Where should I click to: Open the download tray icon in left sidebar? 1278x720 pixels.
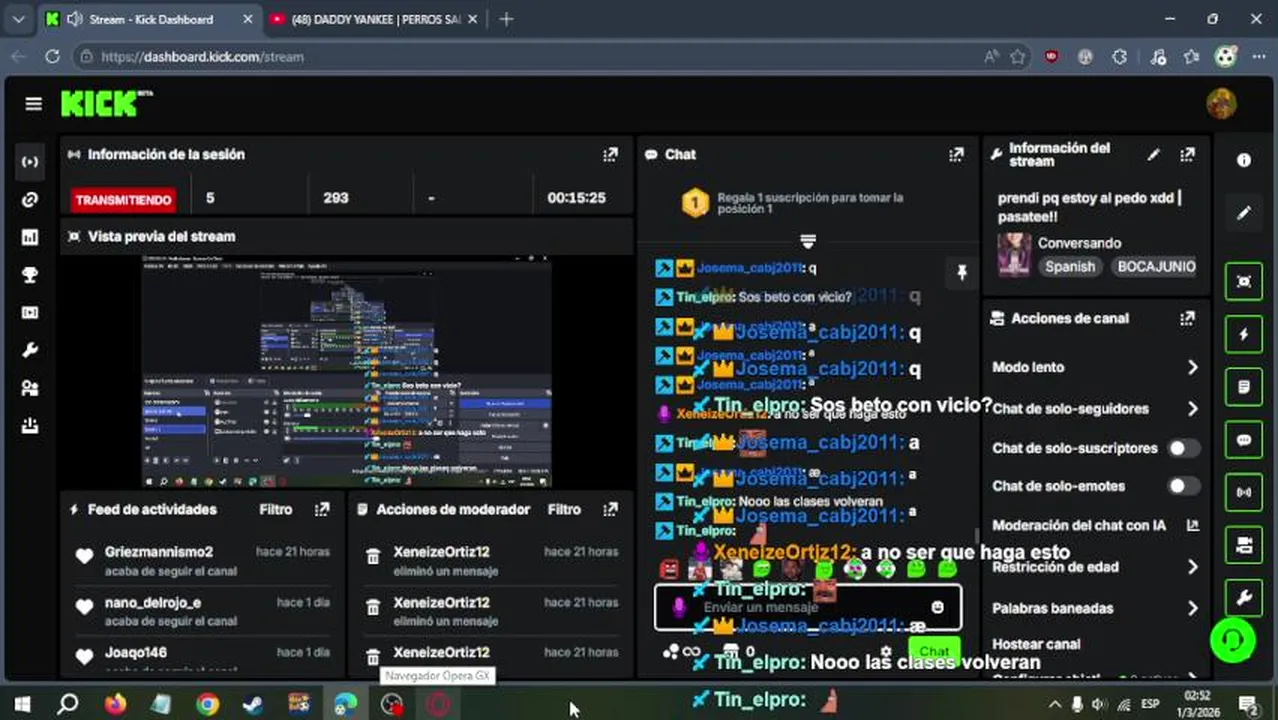click(30, 426)
